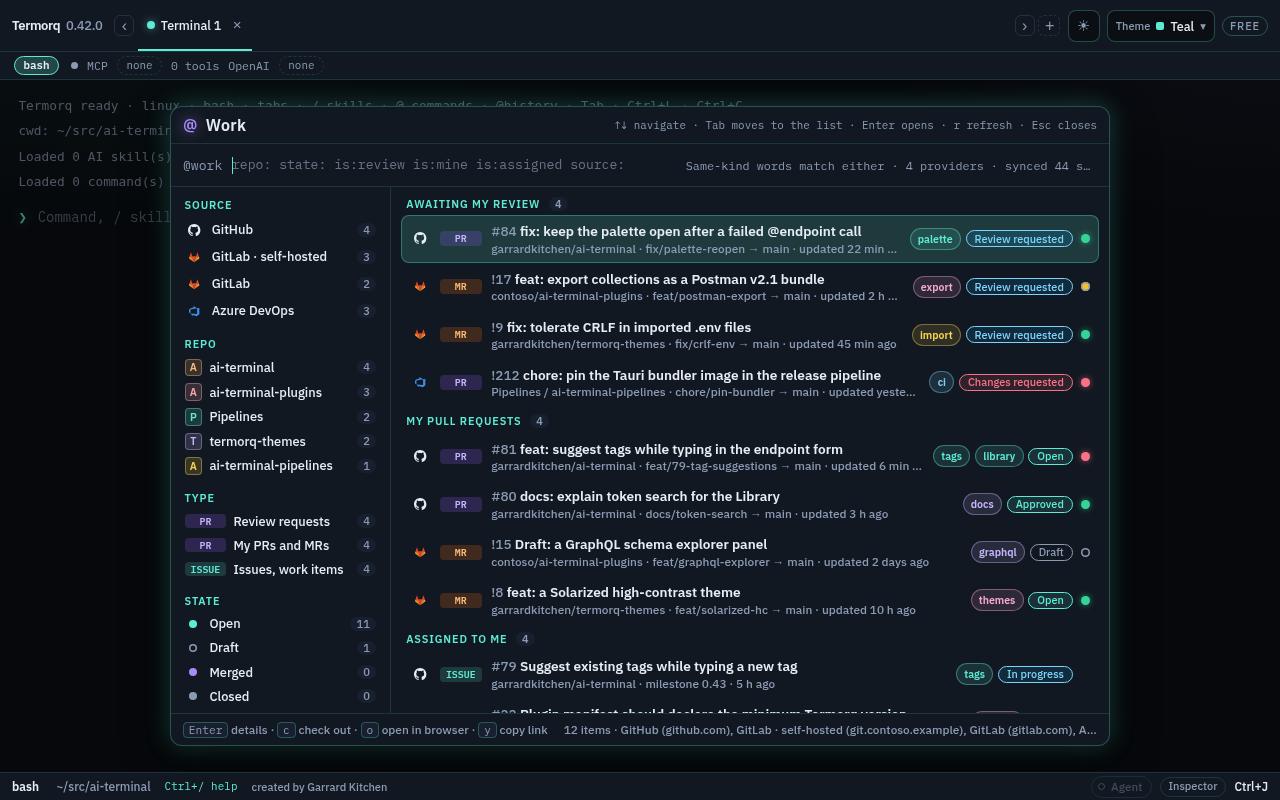Click GitLab icon on !17 row
This screenshot has height=800, width=1280.
pyautogui.click(x=420, y=287)
